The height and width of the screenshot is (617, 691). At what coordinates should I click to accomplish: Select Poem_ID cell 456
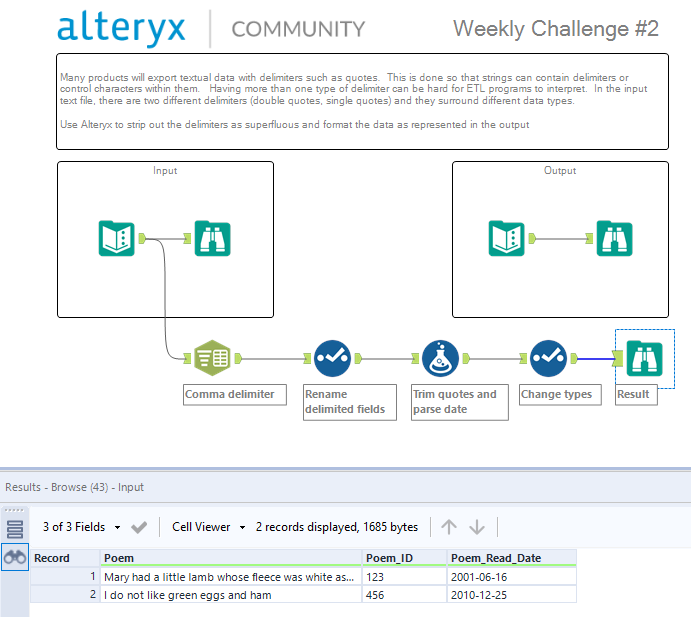(404, 595)
